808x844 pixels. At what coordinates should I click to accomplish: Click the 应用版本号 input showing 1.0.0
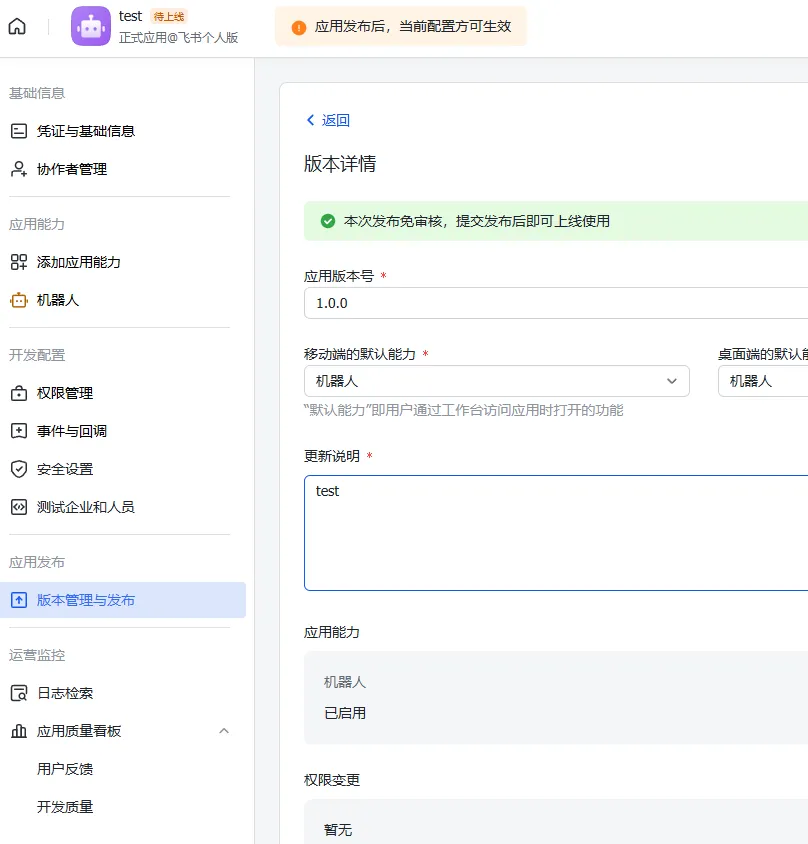(500, 303)
